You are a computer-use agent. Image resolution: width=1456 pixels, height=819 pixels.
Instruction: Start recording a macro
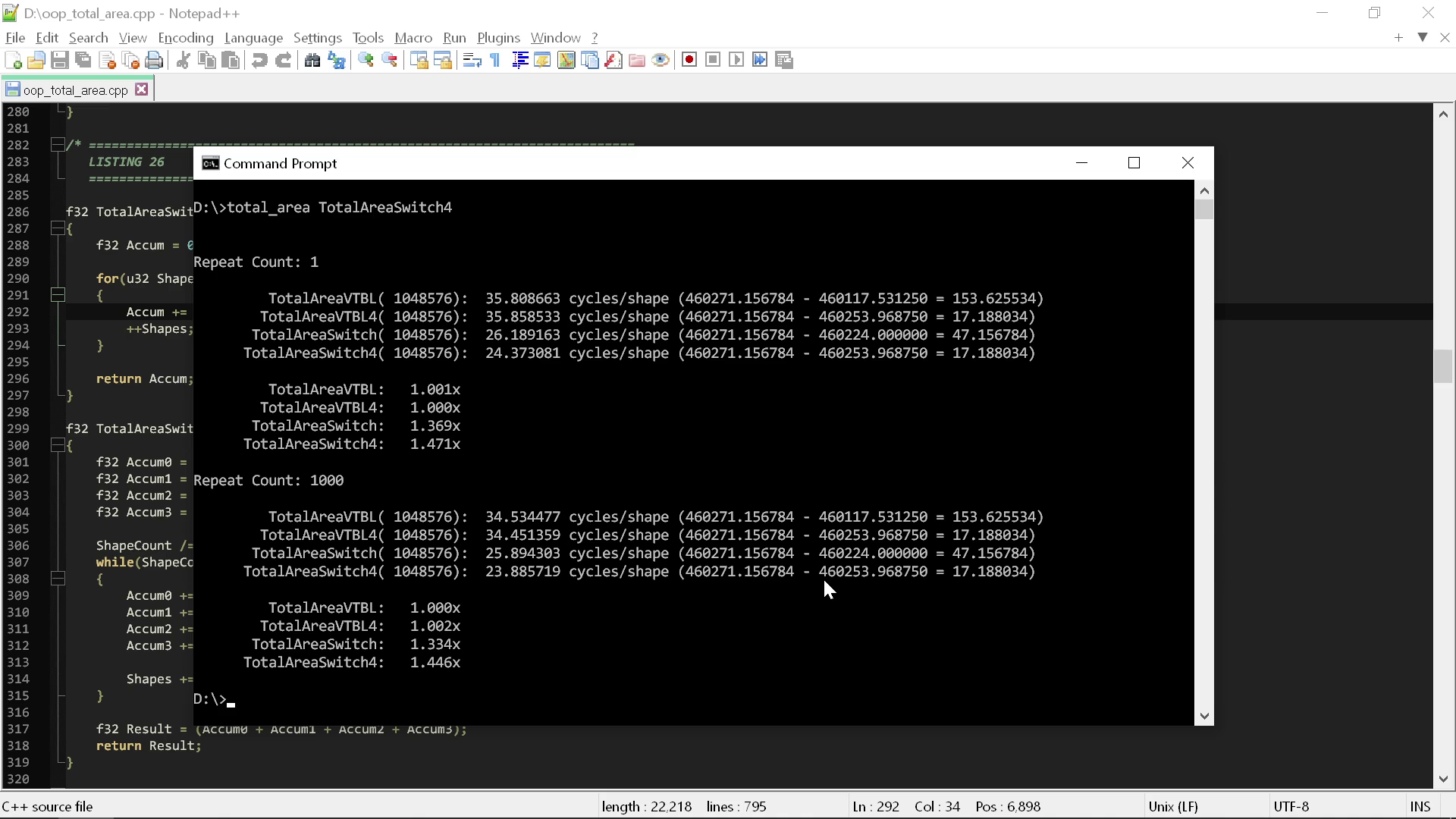click(689, 60)
